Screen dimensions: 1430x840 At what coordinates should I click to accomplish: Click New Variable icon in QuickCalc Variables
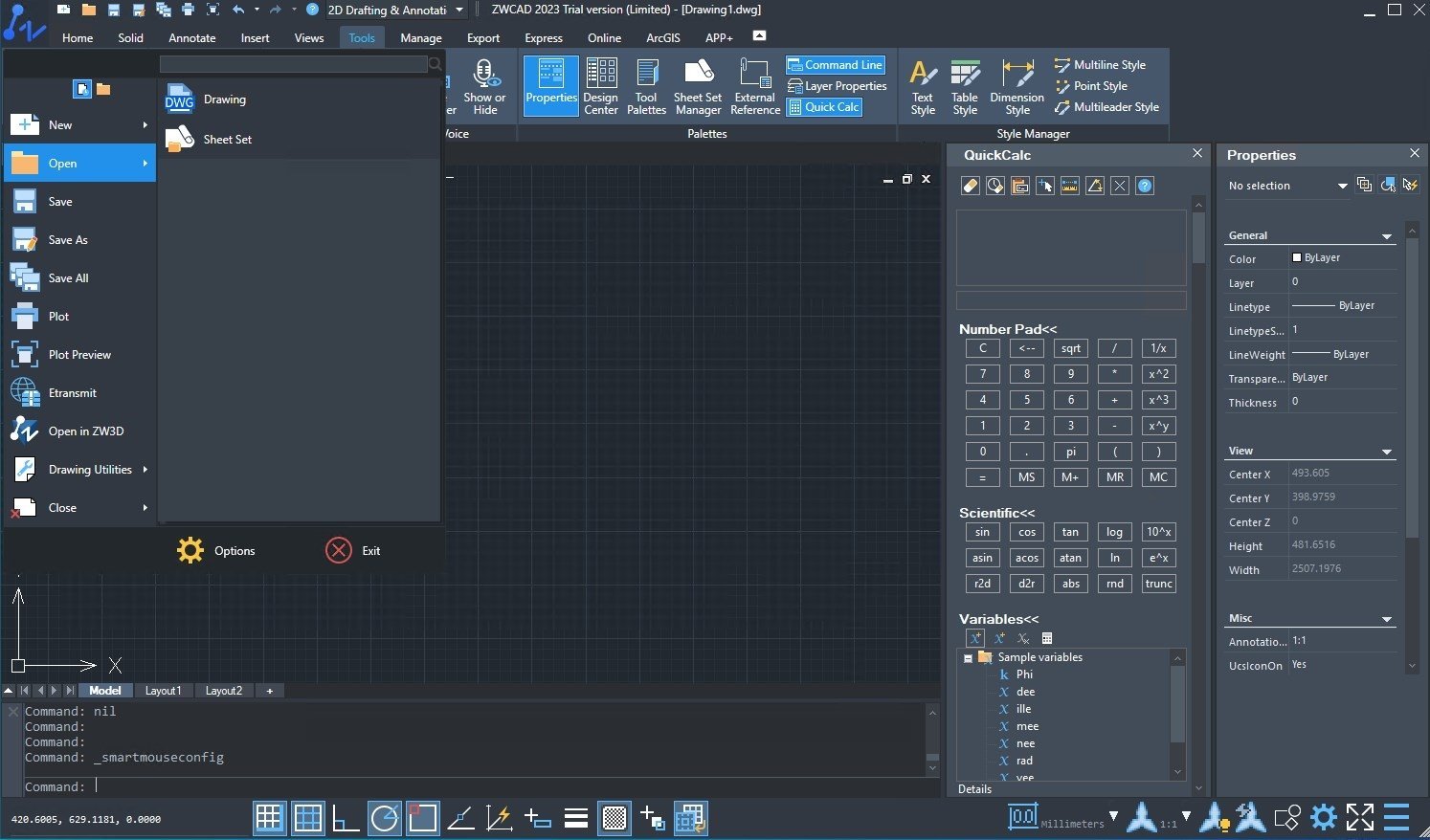974,638
